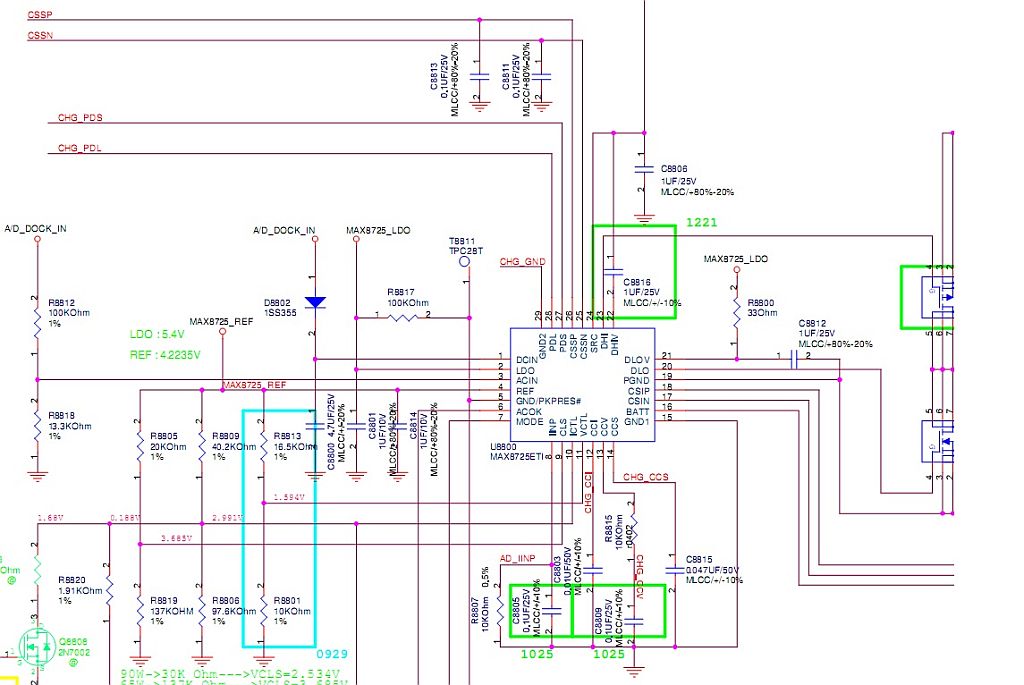Click the 'R8806 97.6KOhm' label
The height and width of the screenshot is (685, 1024).
pos(234,606)
